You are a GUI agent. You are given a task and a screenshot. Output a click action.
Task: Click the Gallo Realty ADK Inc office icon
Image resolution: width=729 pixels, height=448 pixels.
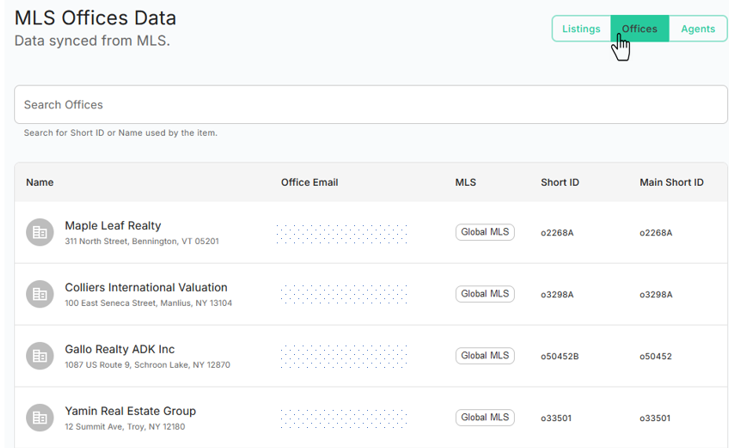pos(40,356)
